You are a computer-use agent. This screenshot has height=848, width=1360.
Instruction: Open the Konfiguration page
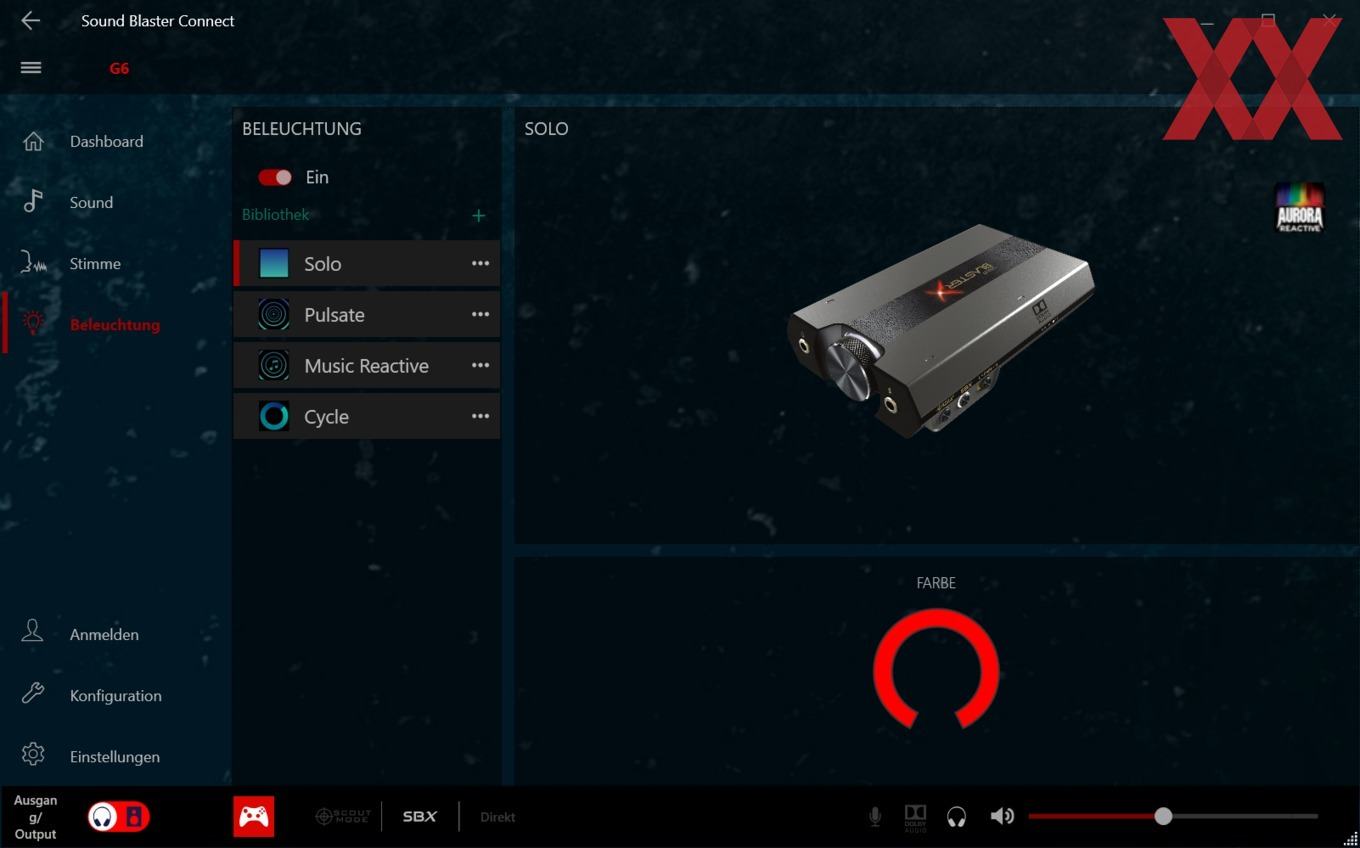(115, 695)
